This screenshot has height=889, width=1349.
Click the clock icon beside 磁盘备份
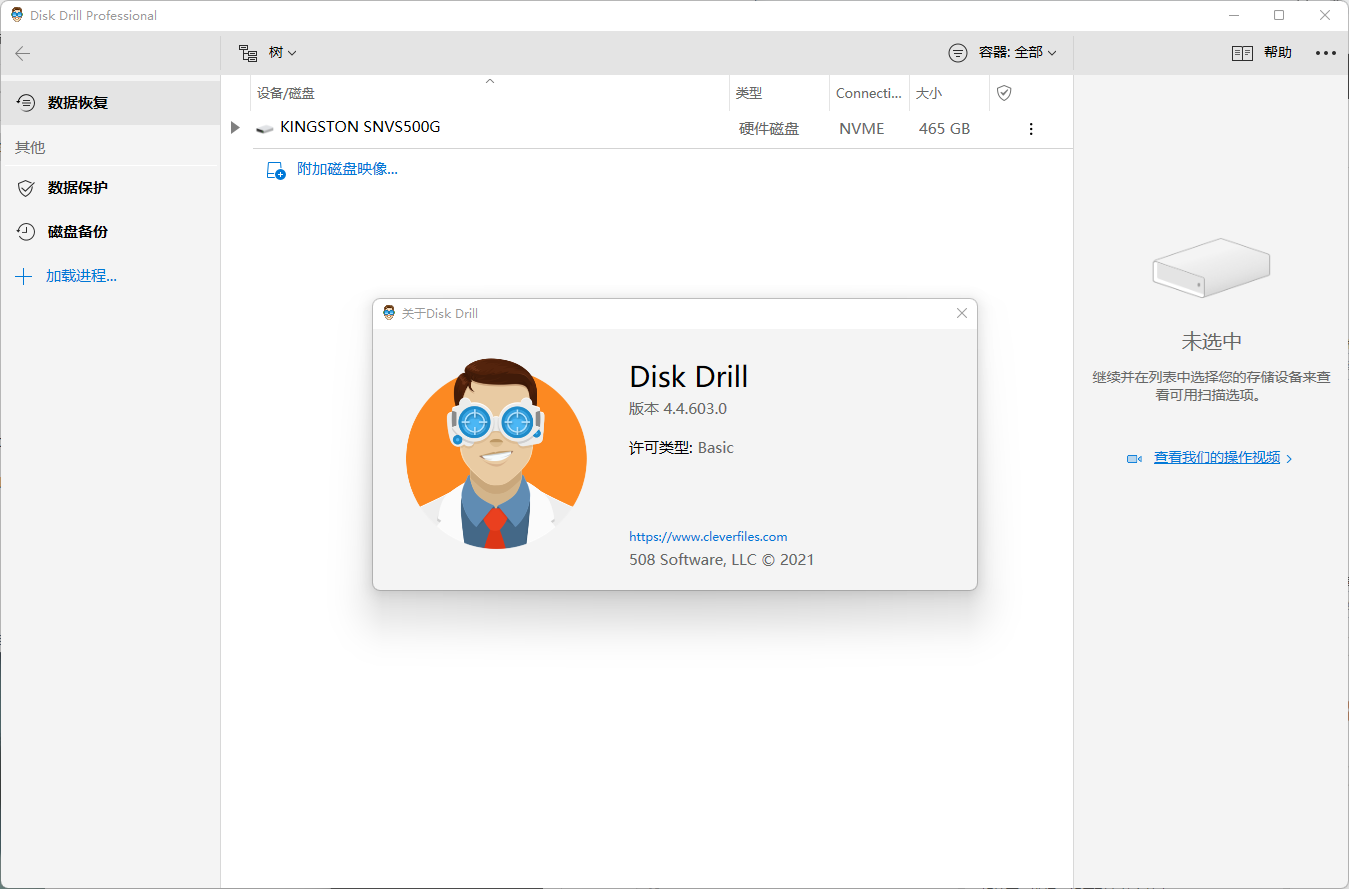27,232
